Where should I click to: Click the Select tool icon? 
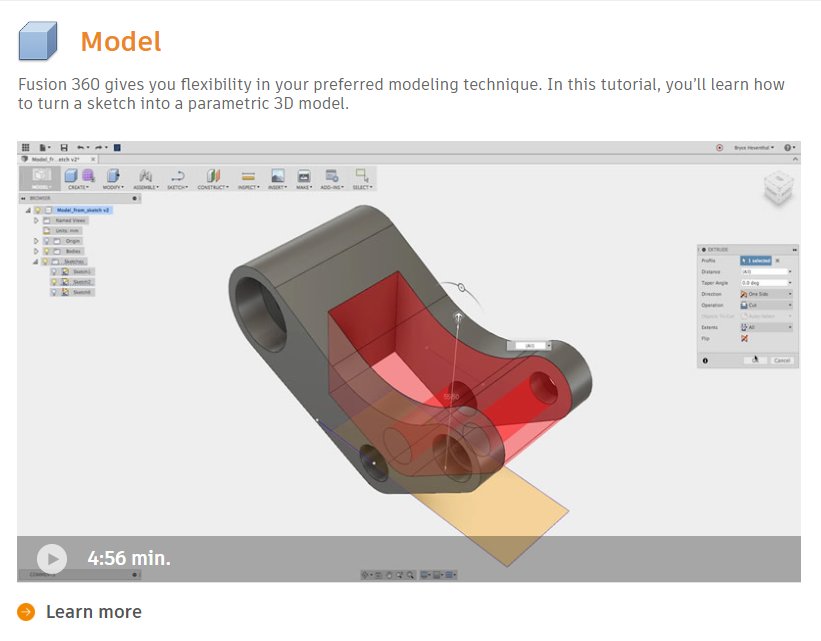click(362, 175)
